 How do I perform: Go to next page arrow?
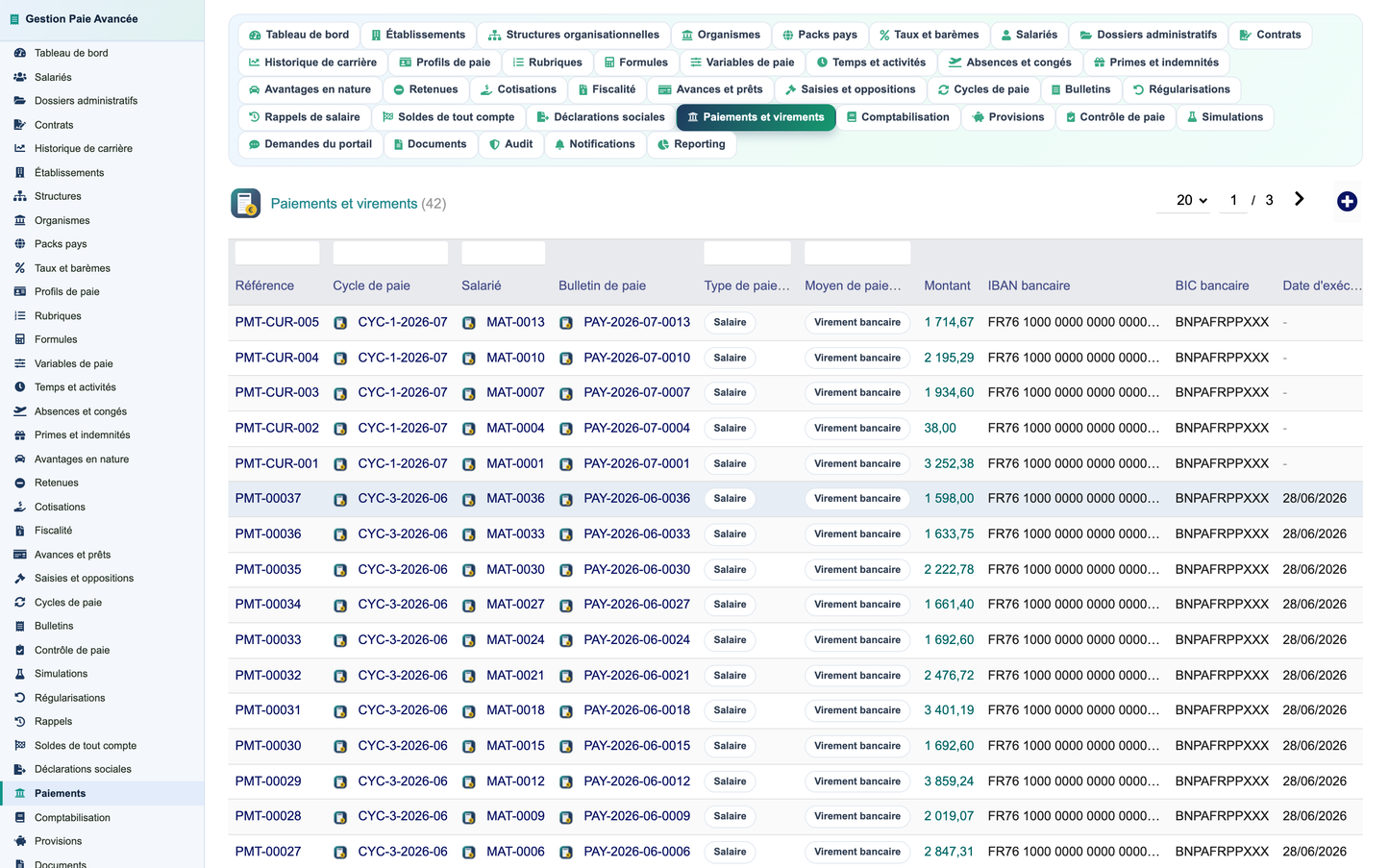(x=1299, y=199)
